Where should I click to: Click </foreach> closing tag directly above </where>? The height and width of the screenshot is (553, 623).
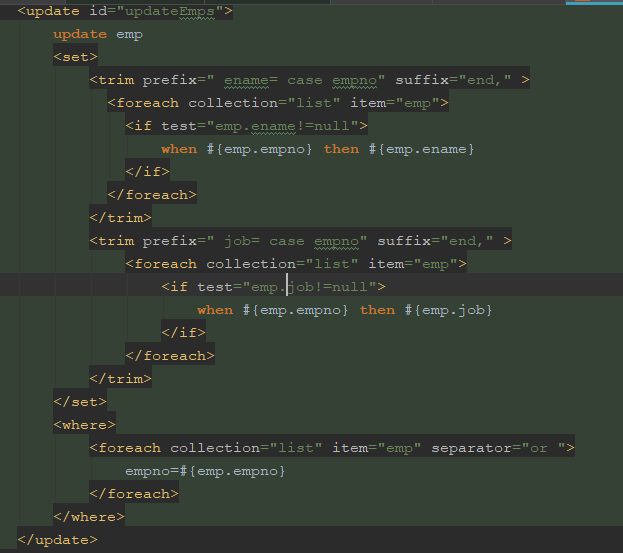(134, 494)
